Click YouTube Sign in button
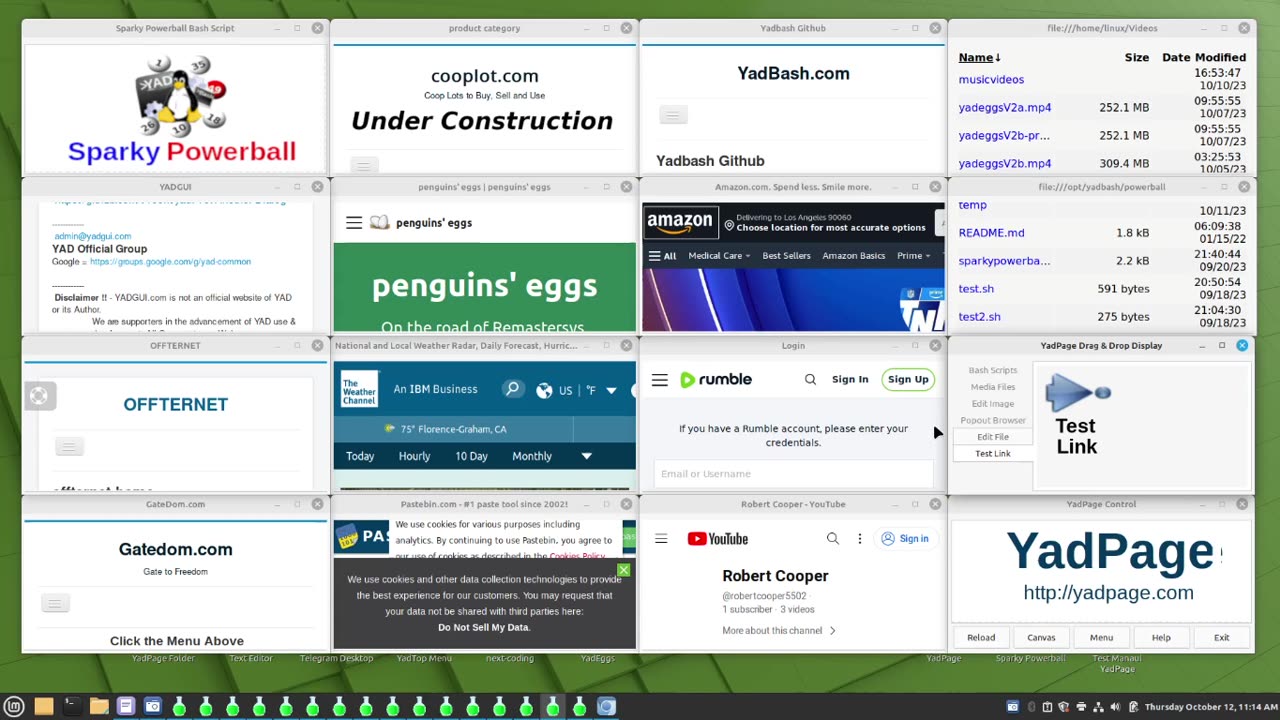Image resolution: width=1280 pixels, height=720 pixels. [905, 539]
